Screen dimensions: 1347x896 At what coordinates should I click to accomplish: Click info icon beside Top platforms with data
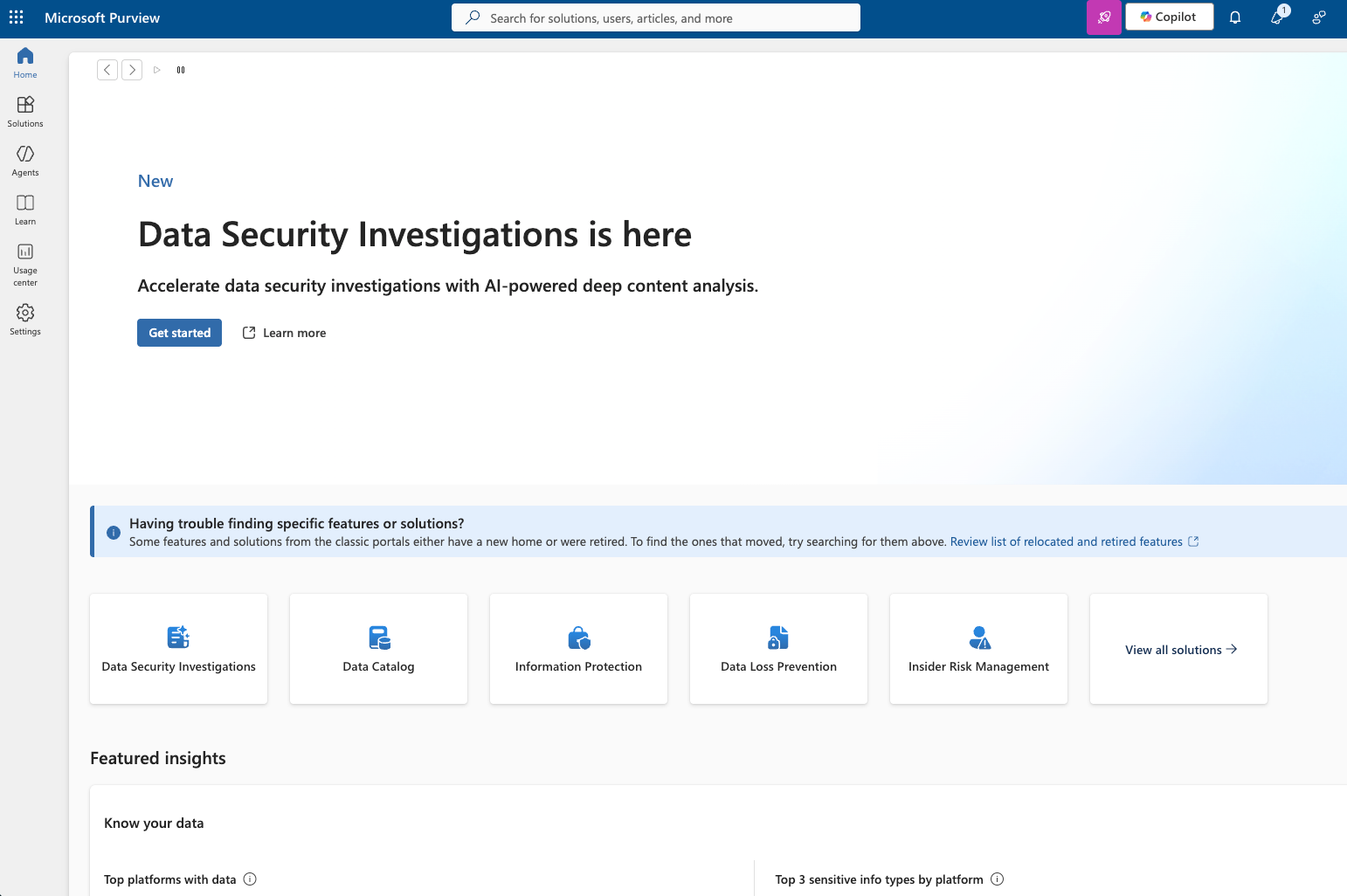pos(250,879)
